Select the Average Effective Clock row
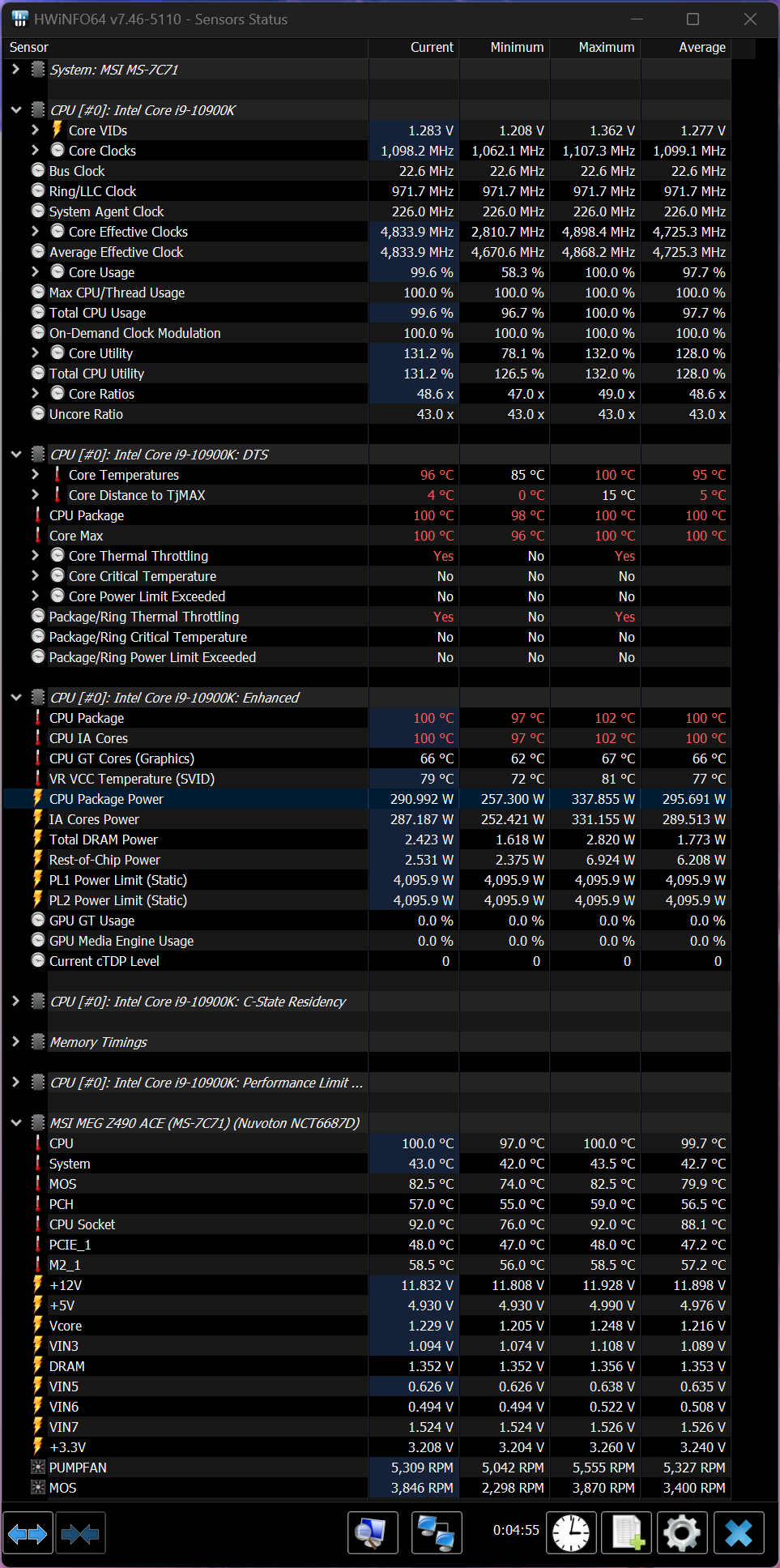780x1568 pixels. (367, 252)
